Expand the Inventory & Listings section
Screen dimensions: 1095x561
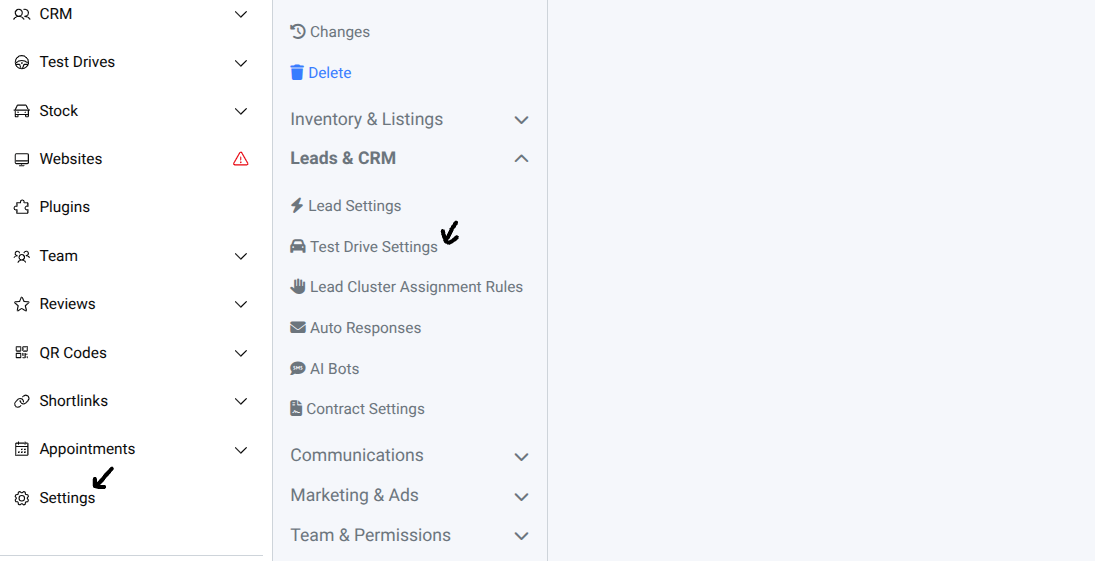[x=521, y=120]
